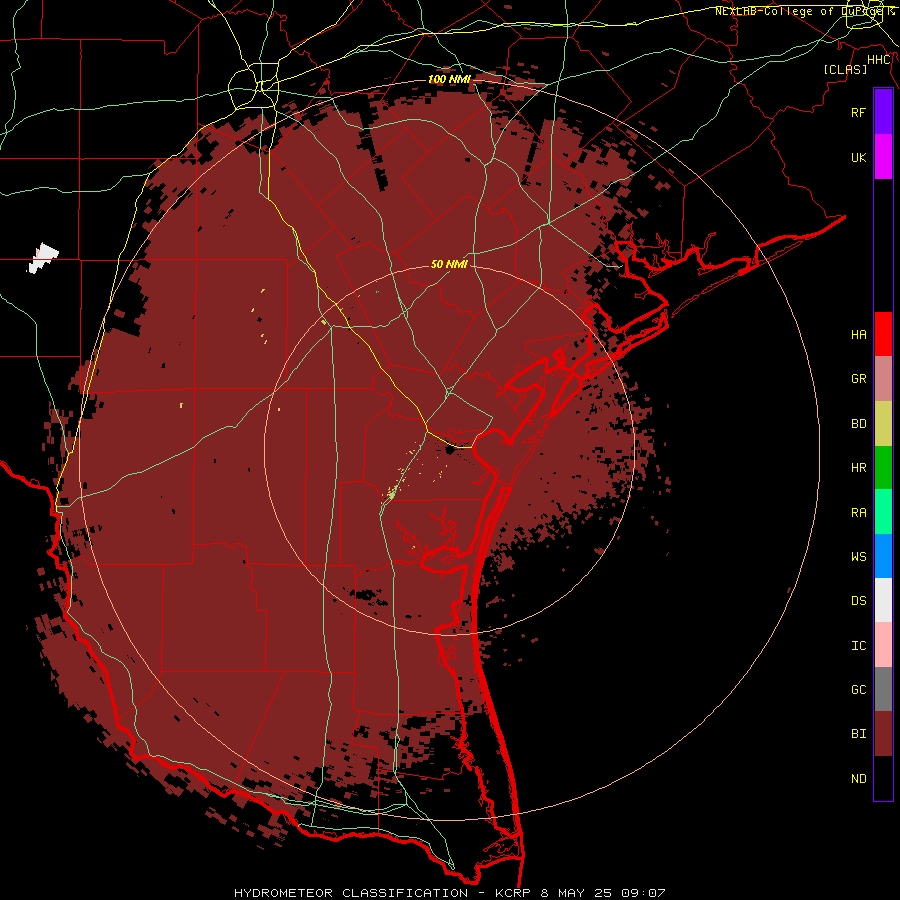
Task: Click the UK magenta legend swatch
Action: [883, 157]
